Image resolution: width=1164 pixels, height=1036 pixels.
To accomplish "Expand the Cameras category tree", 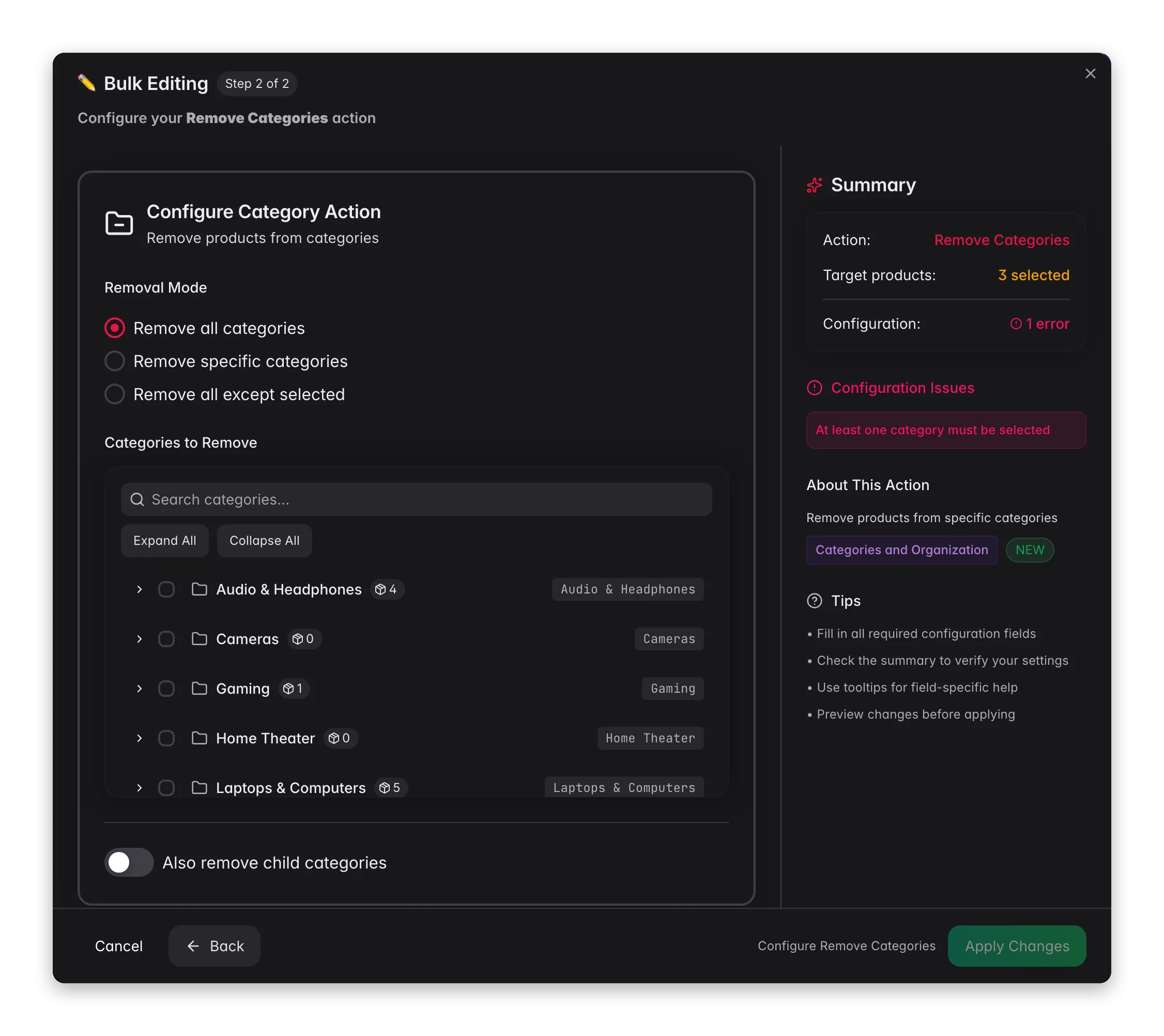I will [140, 638].
